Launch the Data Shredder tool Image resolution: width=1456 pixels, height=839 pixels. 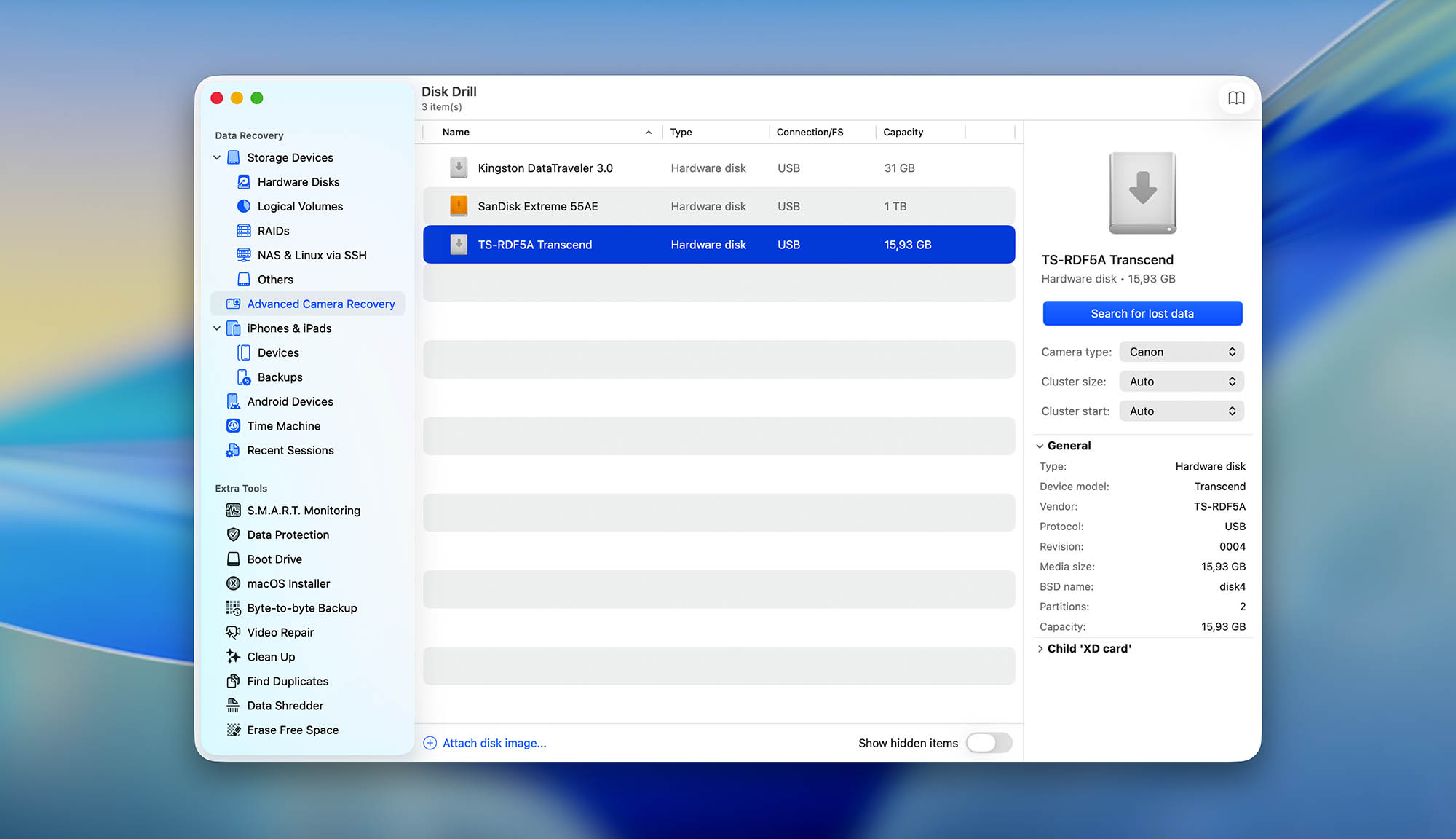pos(285,705)
